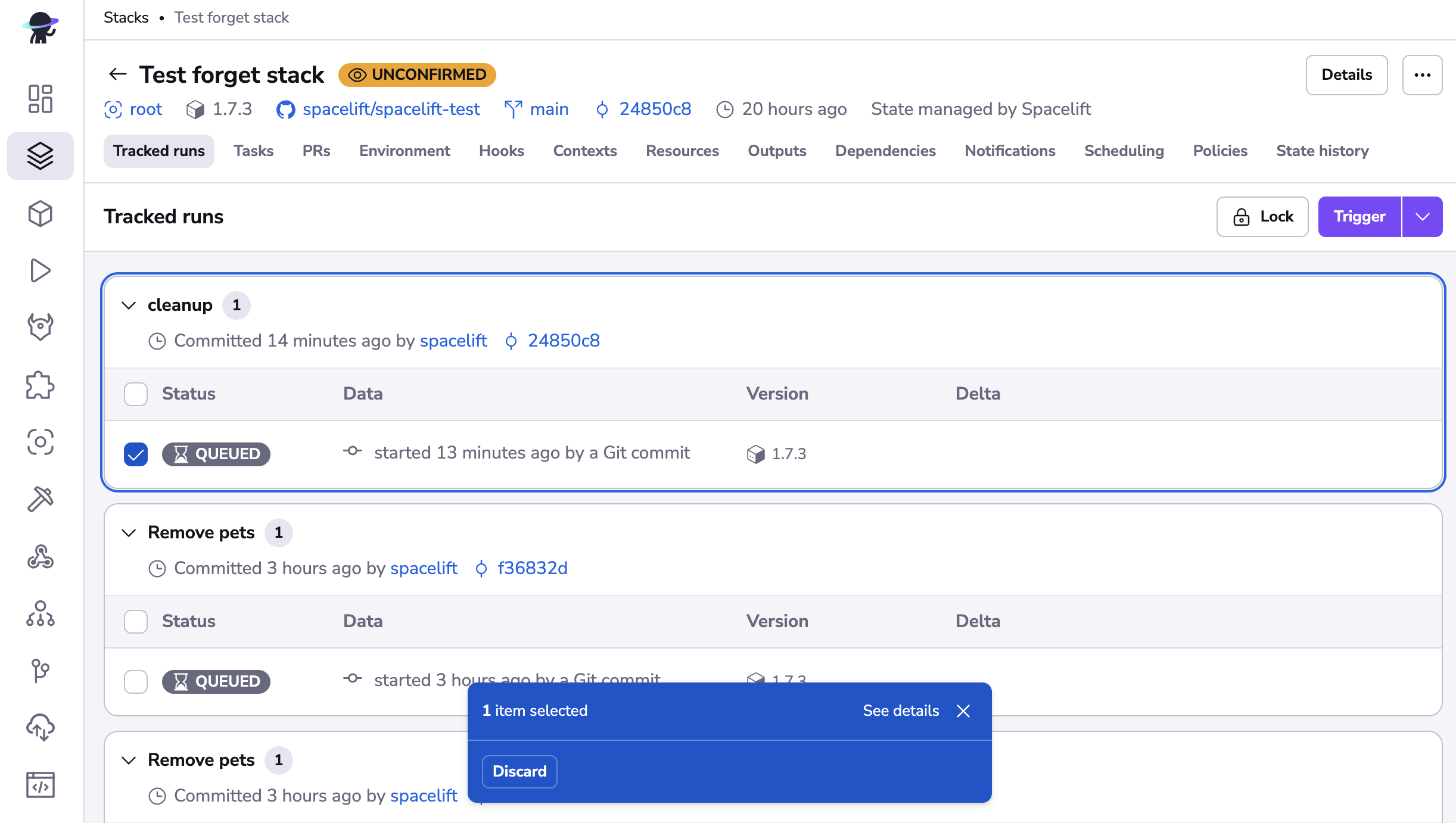
Task: Open the three-dot options menu
Action: [x=1423, y=74]
